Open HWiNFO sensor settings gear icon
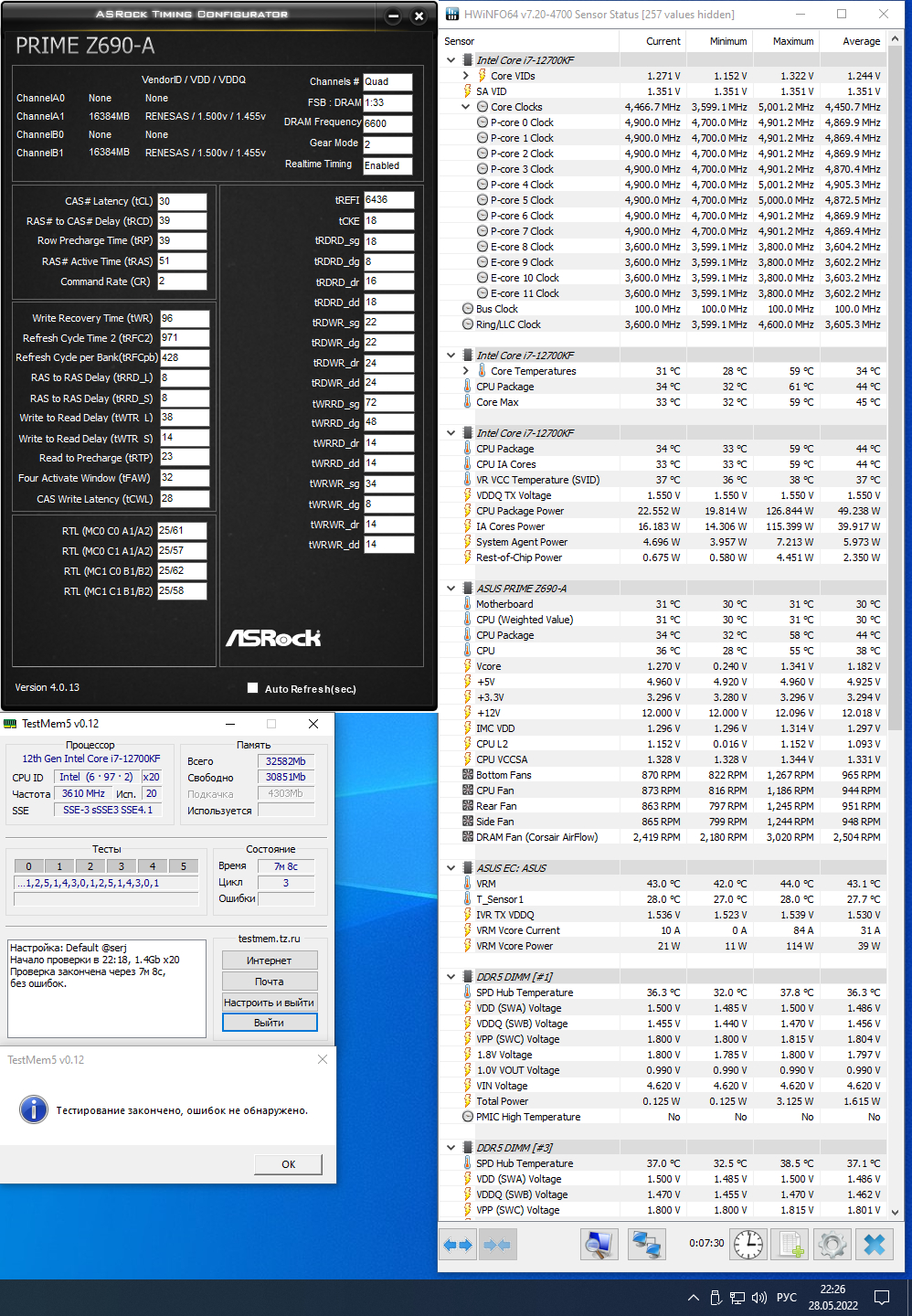Screen dimensions: 912x1316 click(x=832, y=1244)
